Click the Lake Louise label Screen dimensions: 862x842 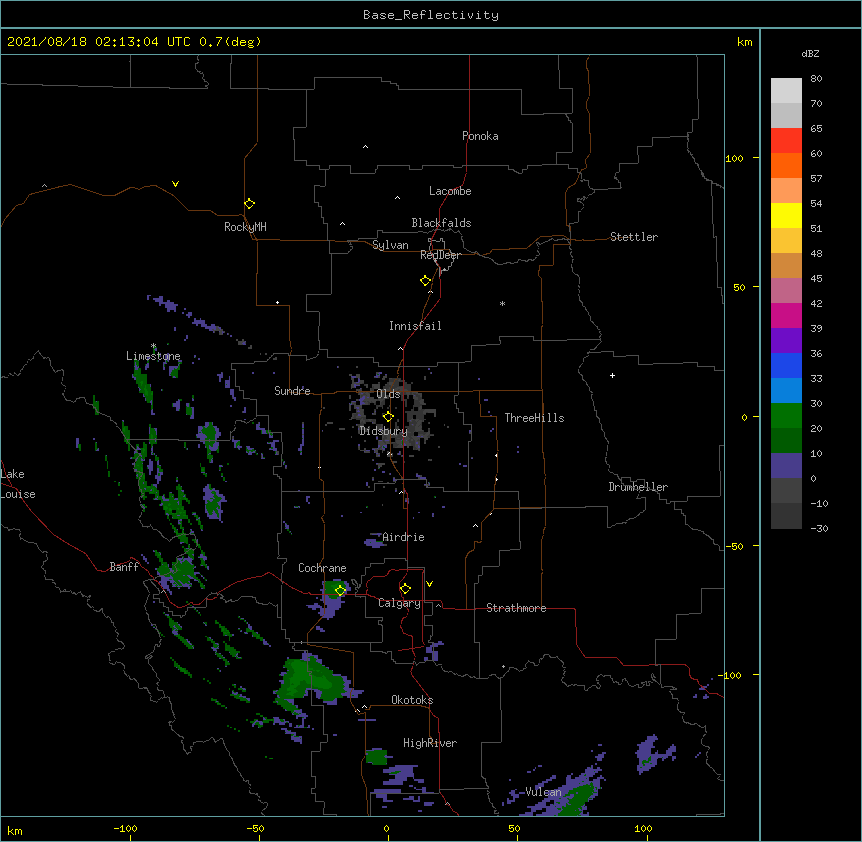[x=18, y=484]
